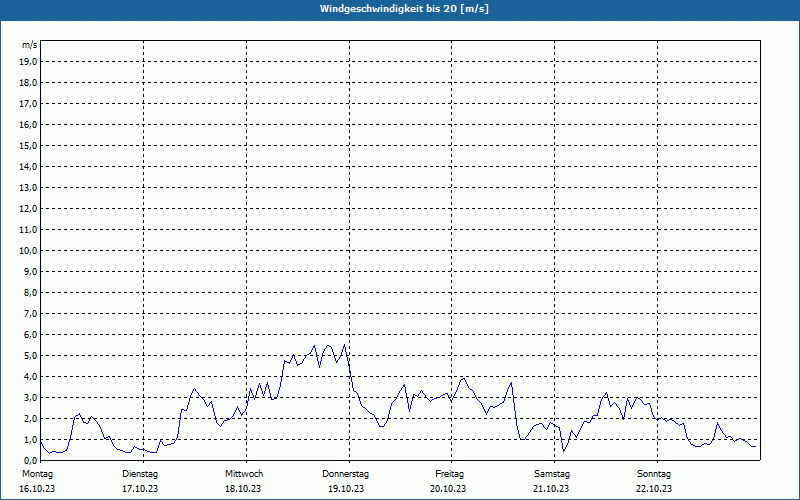Screen dimensions: 800x500
Task: Click the date label 19.10.23
Action: pyautogui.click(x=346, y=489)
